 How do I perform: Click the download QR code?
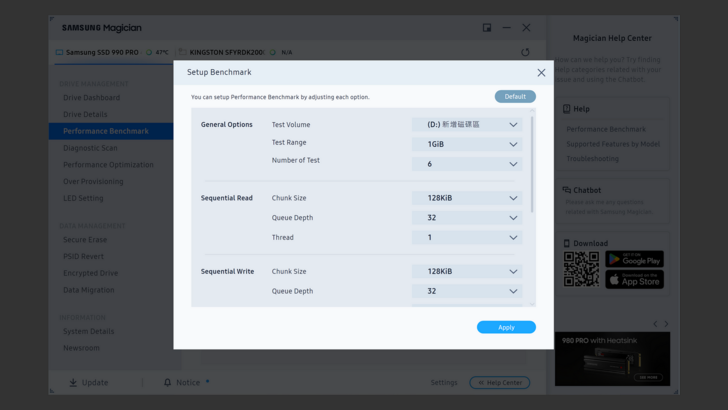[x=581, y=269]
